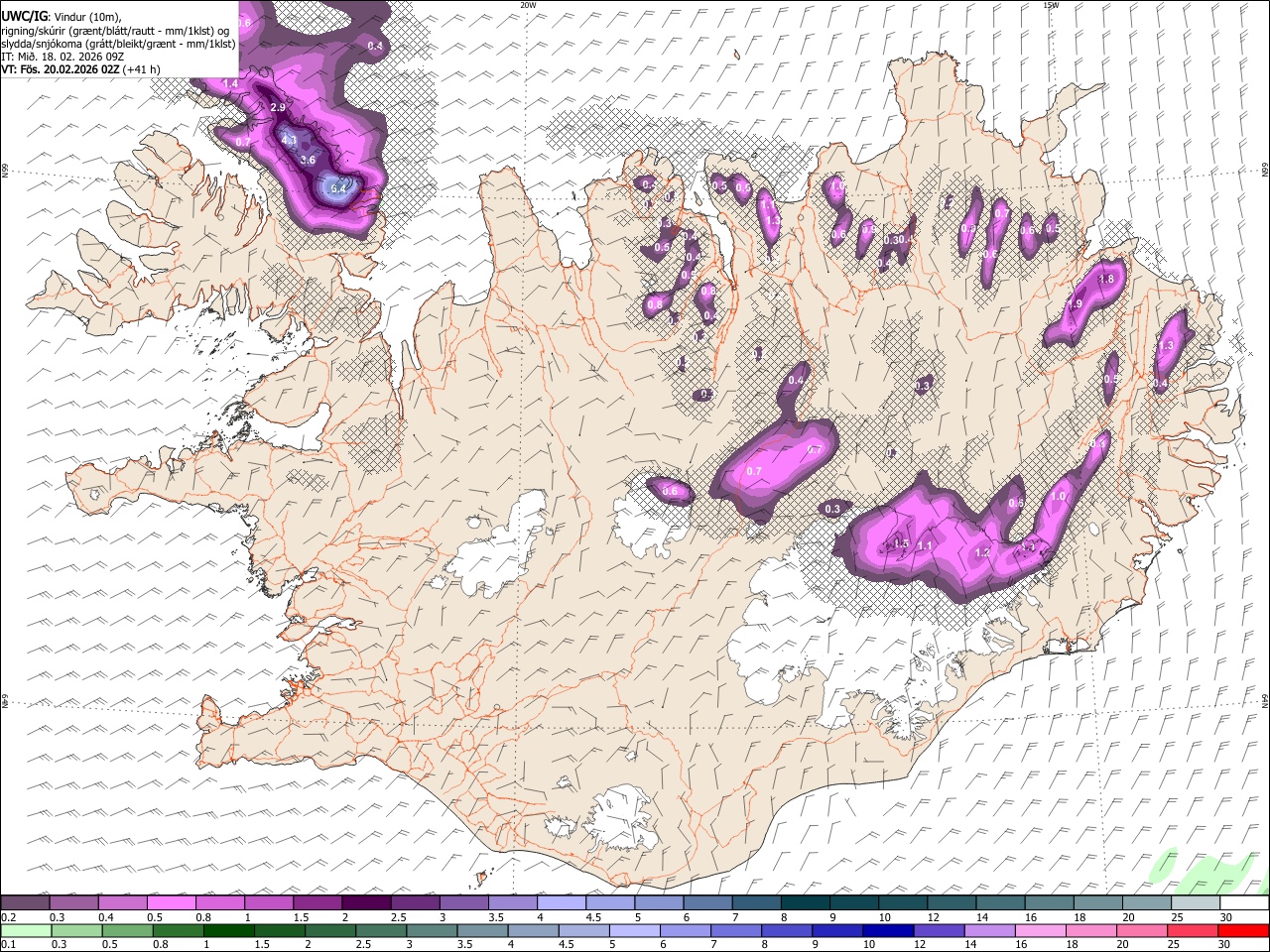This screenshot has width=1270, height=952.
Task: Pick the red 30 swatch on lower scale
Action: click(x=1243, y=930)
